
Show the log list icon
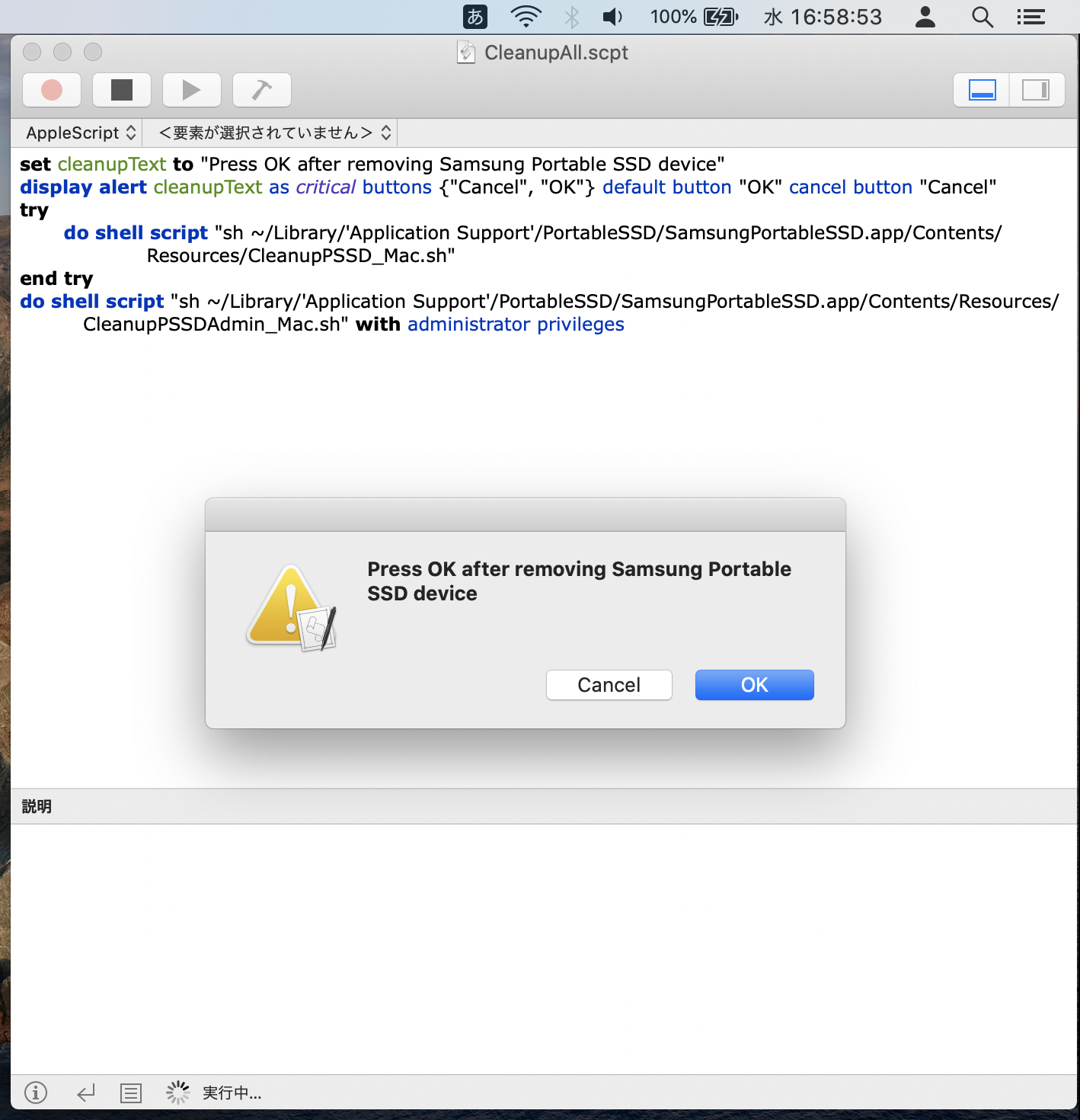point(131,1093)
